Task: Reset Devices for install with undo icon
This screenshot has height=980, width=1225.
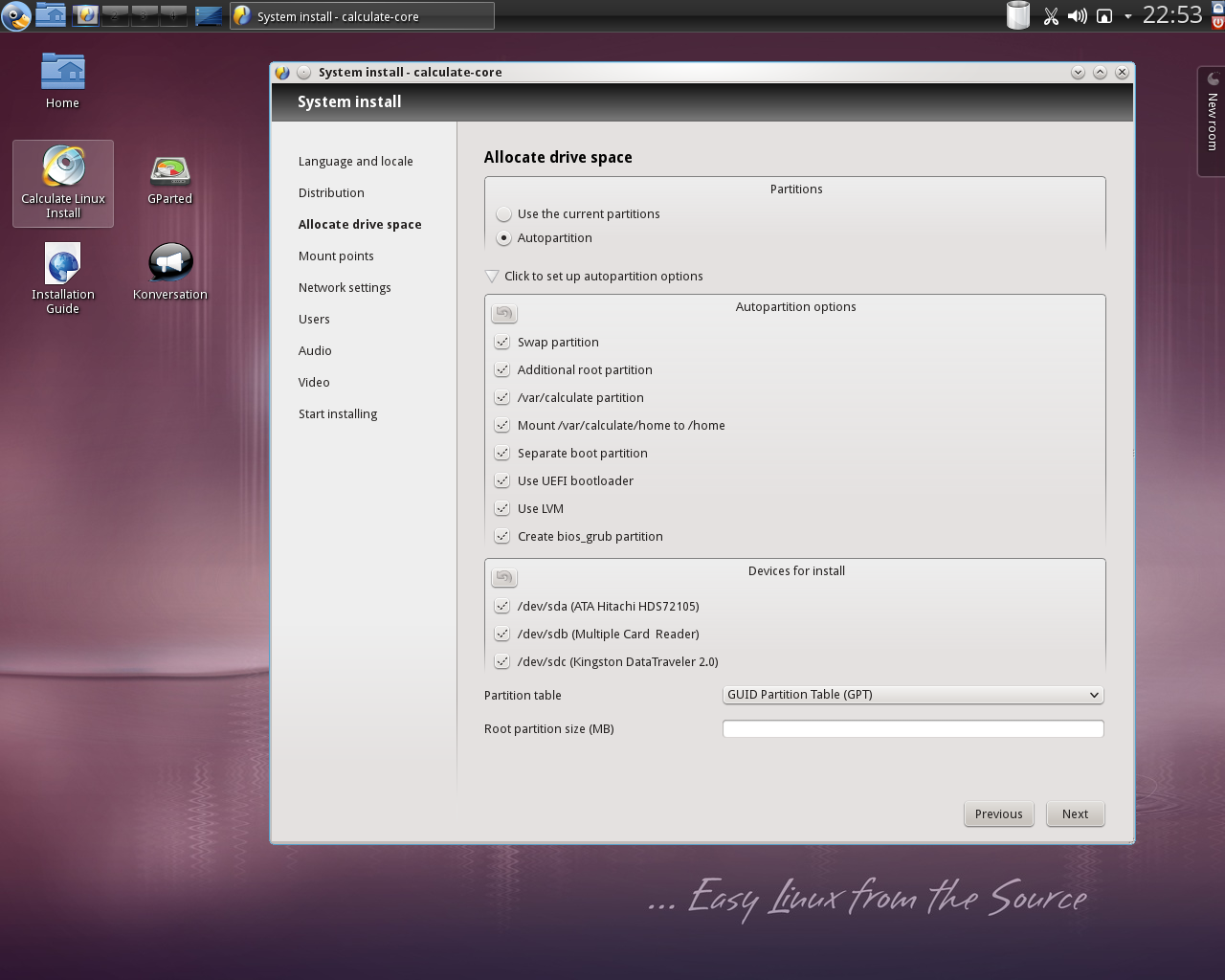Action: coord(503,577)
